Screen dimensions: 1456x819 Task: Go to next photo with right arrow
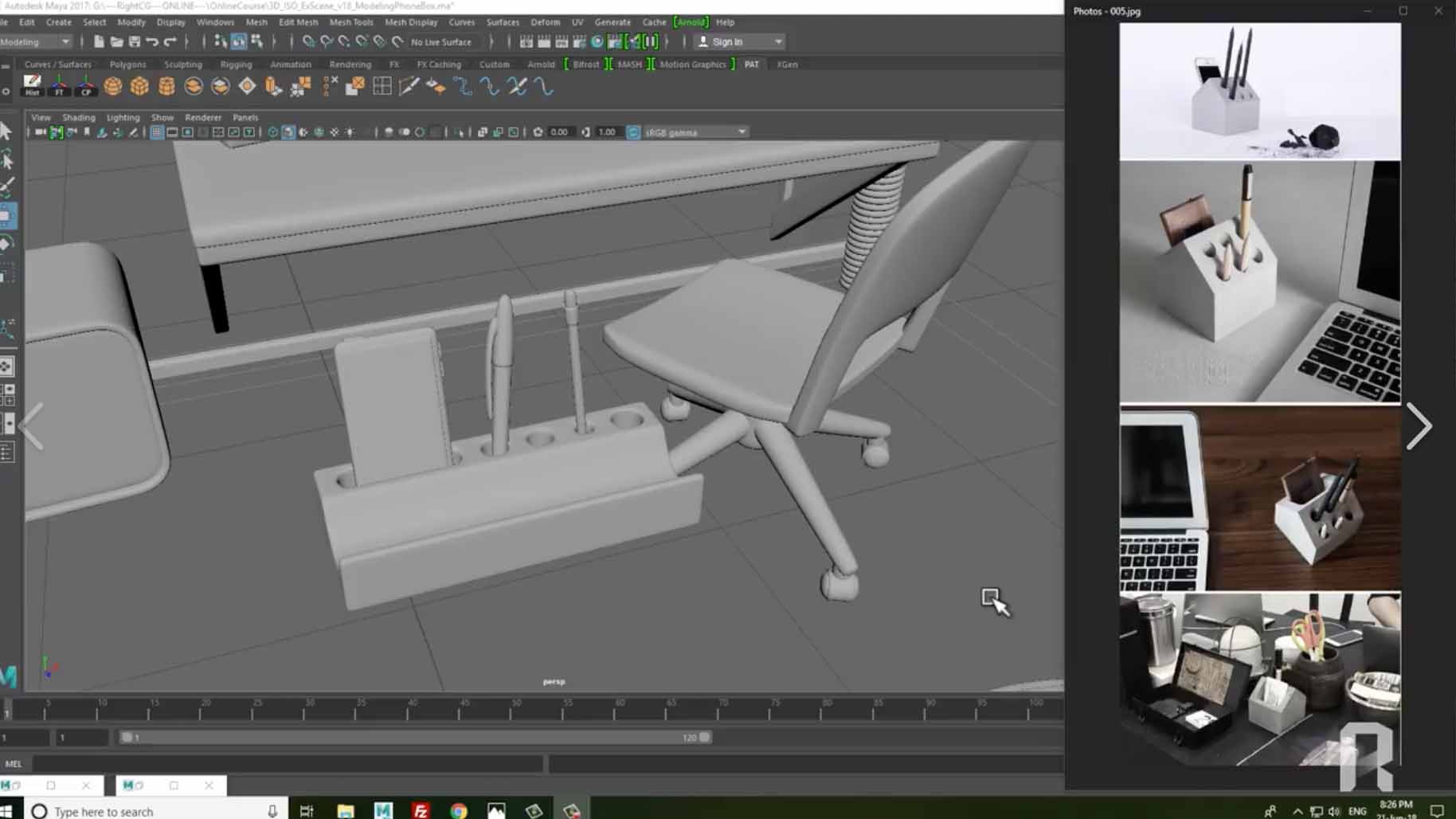click(1419, 426)
